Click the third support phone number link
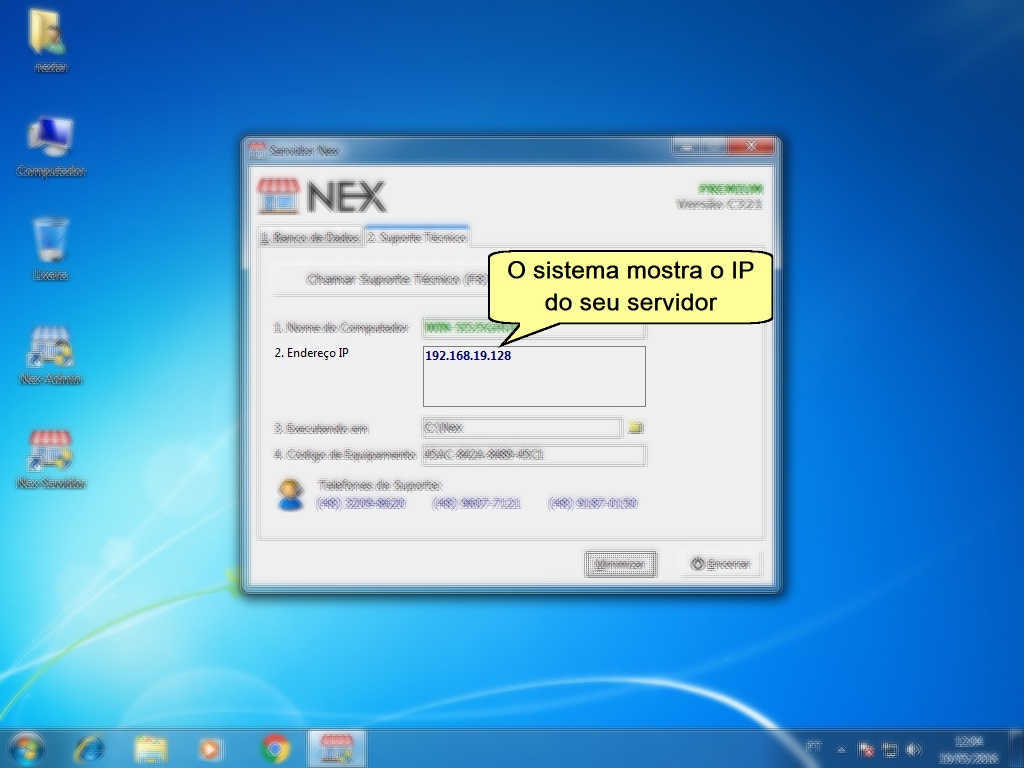The image size is (1024, 768). [x=592, y=503]
